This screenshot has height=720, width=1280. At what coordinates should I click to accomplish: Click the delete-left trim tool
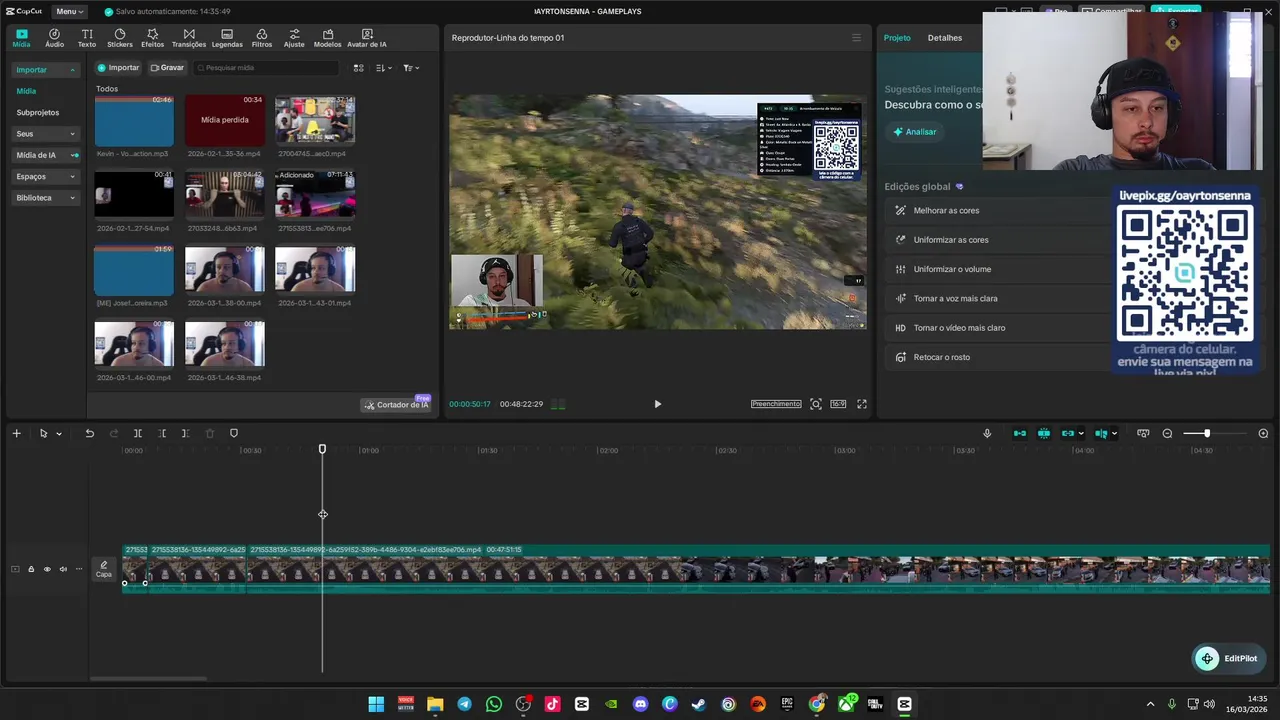coord(162,433)
